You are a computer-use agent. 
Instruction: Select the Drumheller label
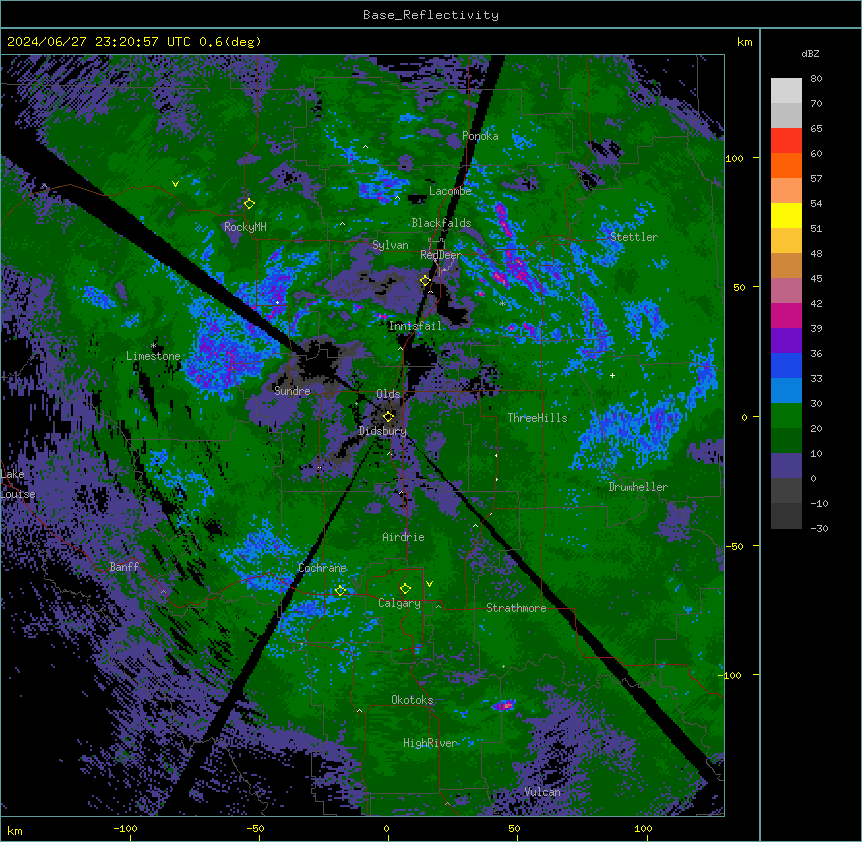coord(638,487)
